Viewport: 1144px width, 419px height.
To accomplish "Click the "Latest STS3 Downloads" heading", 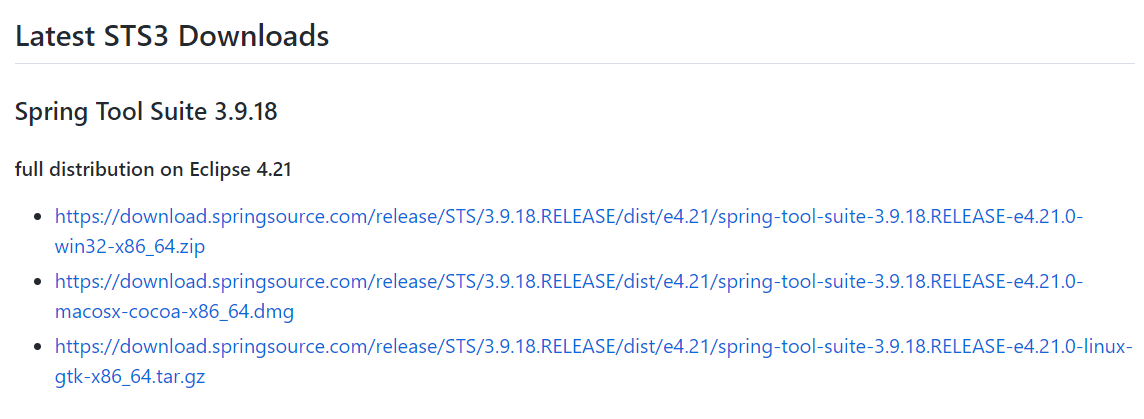I will click(x=172, y=35).
